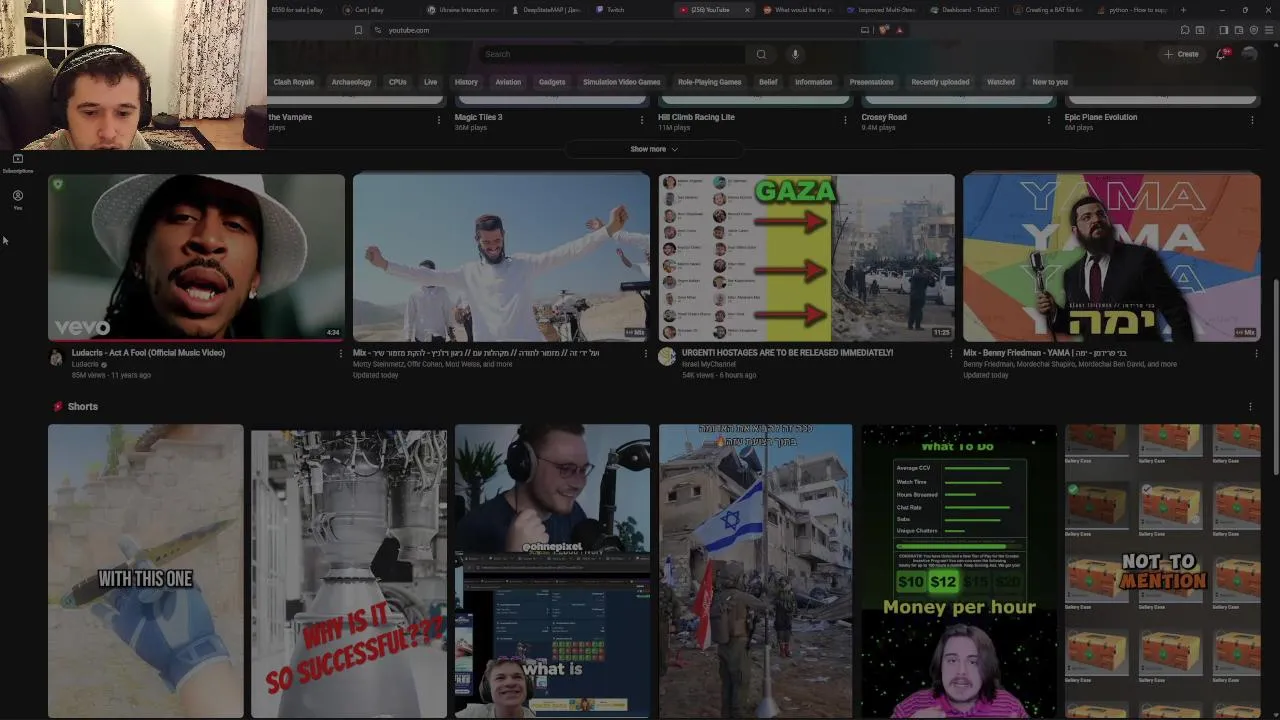
Task: Open options for Hill Climb Racing Lite
Action: pos(845,120)
